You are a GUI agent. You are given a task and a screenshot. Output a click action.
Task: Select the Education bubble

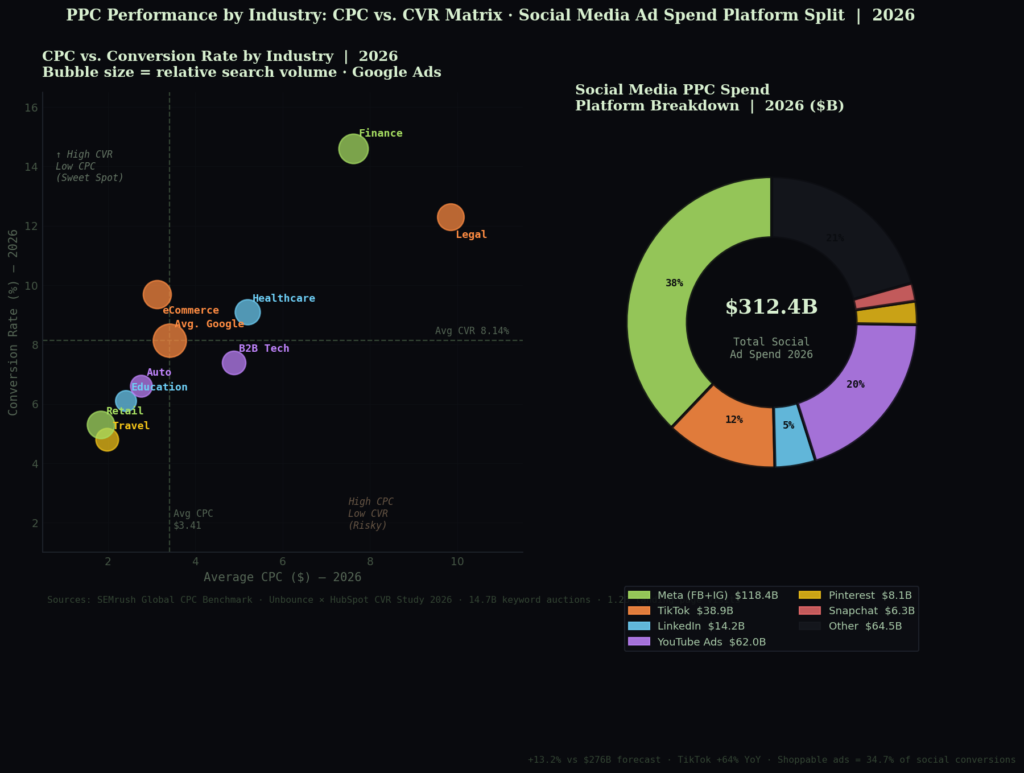tap(125, 401)
